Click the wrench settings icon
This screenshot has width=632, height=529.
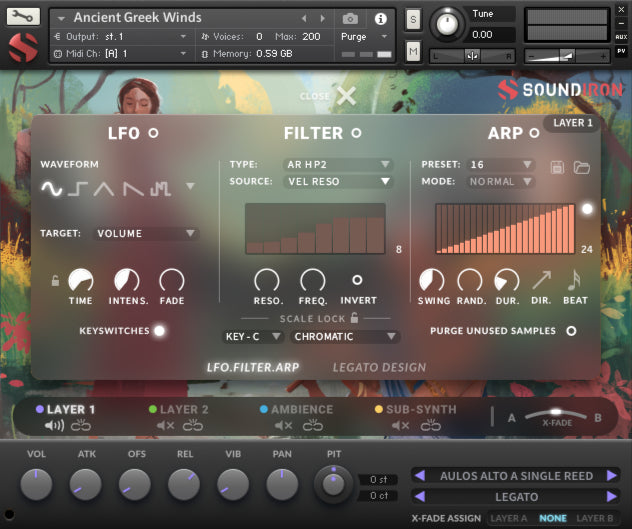click(23, 16)
